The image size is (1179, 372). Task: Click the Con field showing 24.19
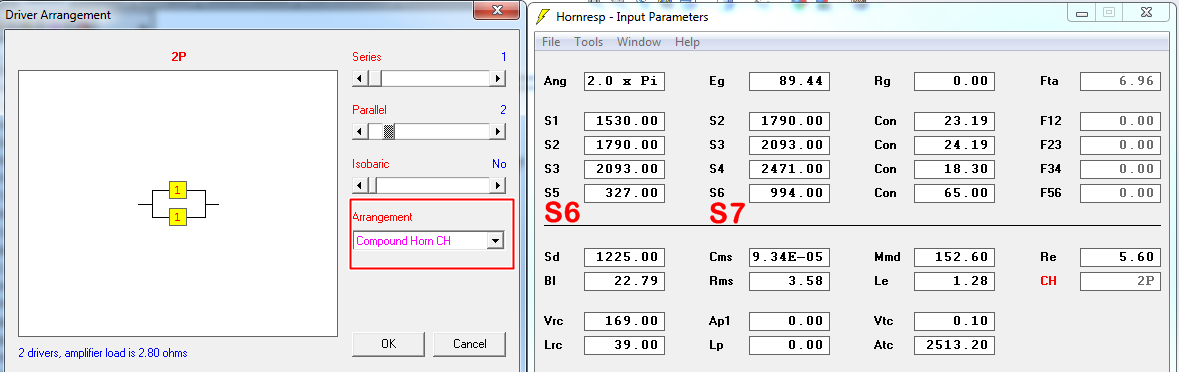click(x=955, y=145)
